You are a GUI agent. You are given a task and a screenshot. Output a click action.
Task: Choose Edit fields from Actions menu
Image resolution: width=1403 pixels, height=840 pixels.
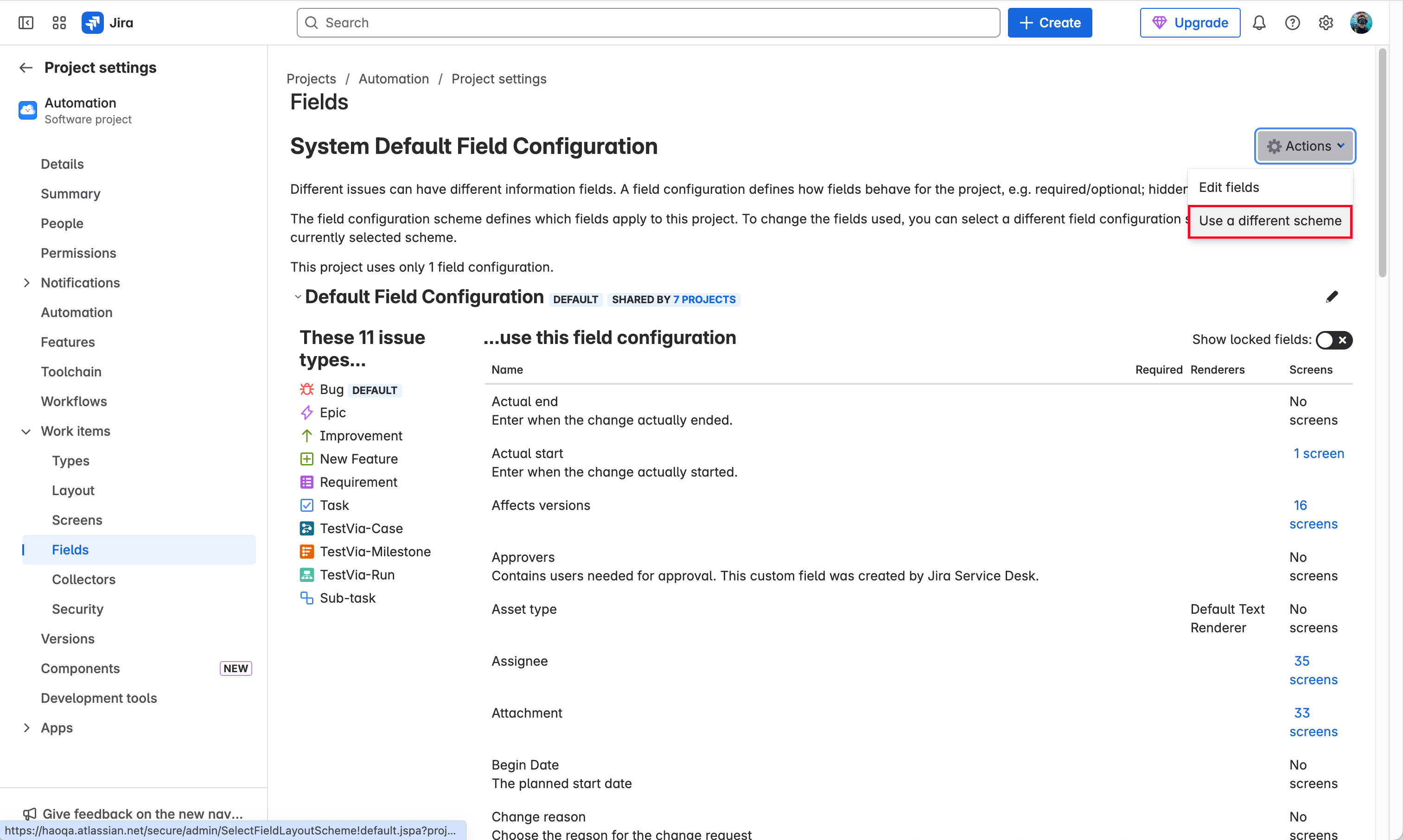[1229, 187]
